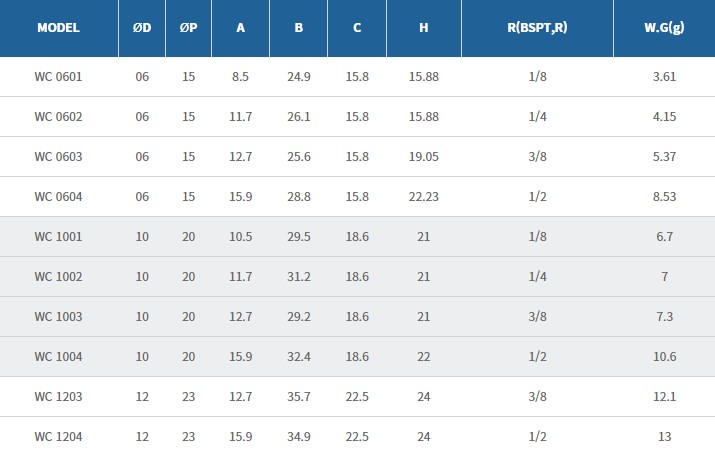Select the WC 1003 model cell
This screenshot has height=453, width=715.
pyautogui.click(x=58, y=316)
